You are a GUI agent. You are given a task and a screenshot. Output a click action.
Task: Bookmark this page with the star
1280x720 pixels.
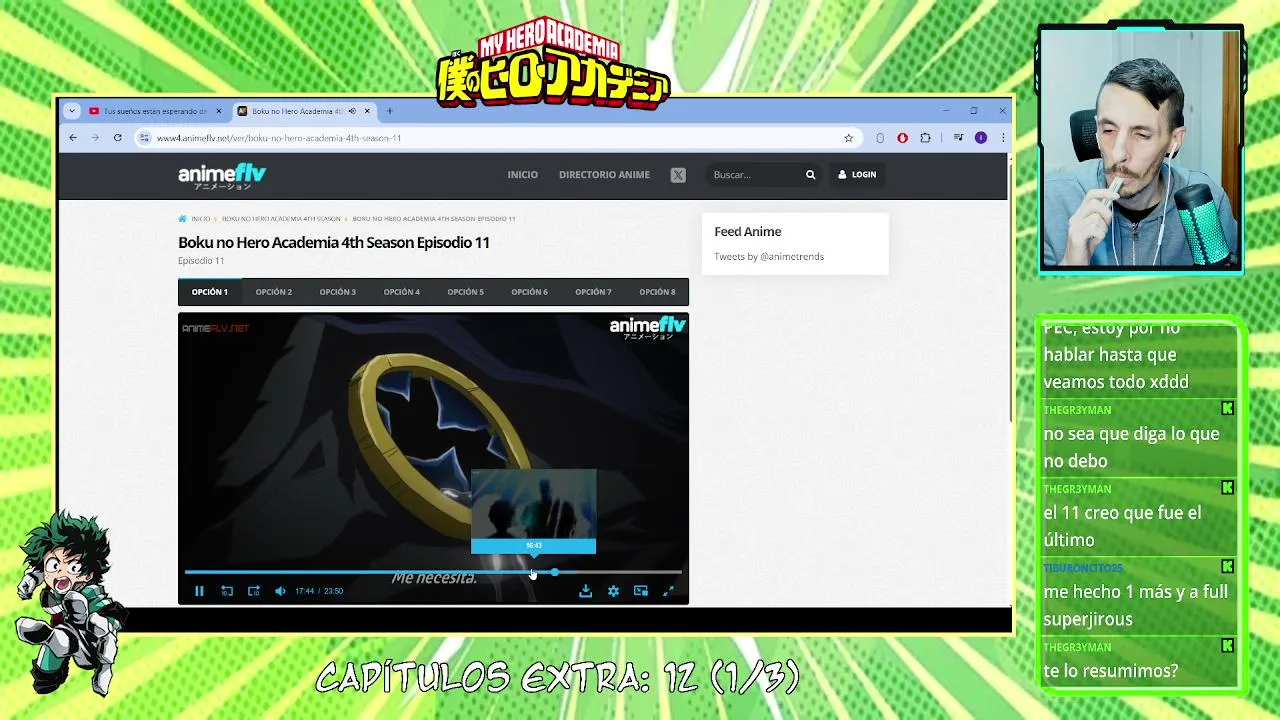coord(849,138)
